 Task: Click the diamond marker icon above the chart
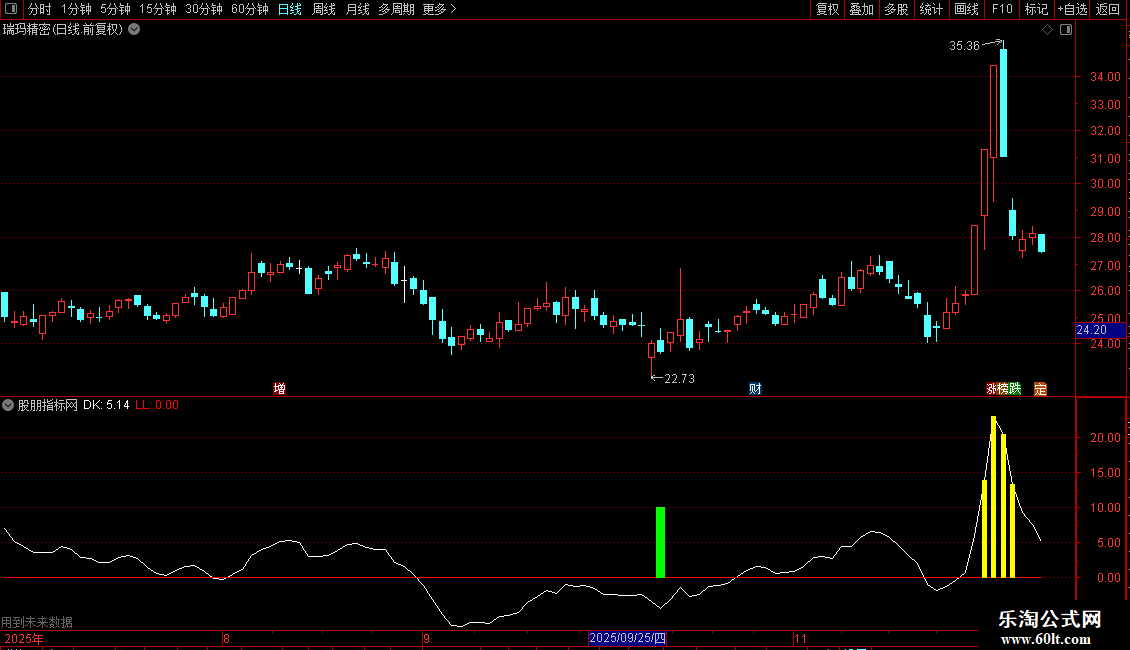(1048, 30)
